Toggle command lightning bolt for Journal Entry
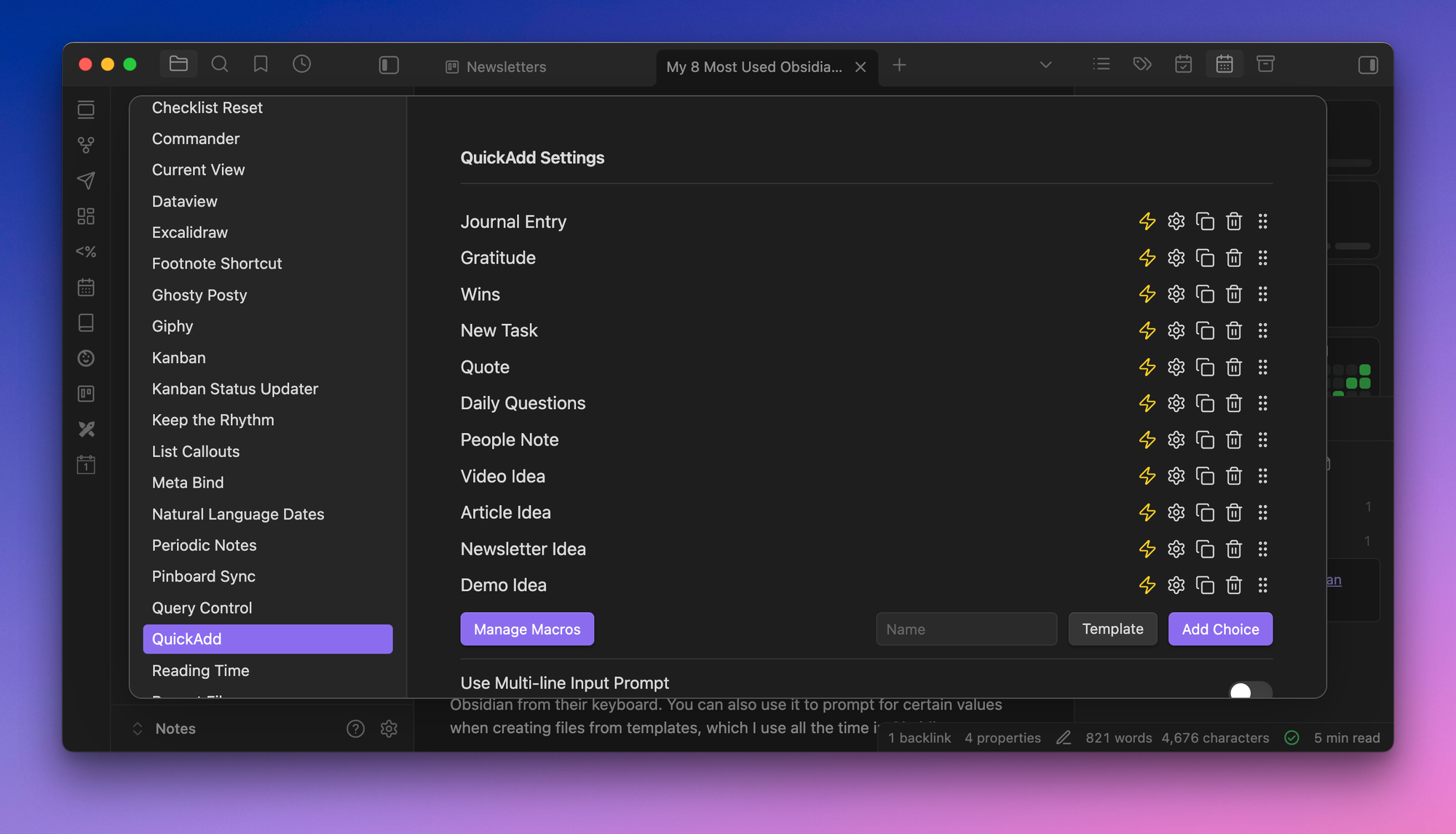This screenshot has height=834, width=1456. (1147, 221)
